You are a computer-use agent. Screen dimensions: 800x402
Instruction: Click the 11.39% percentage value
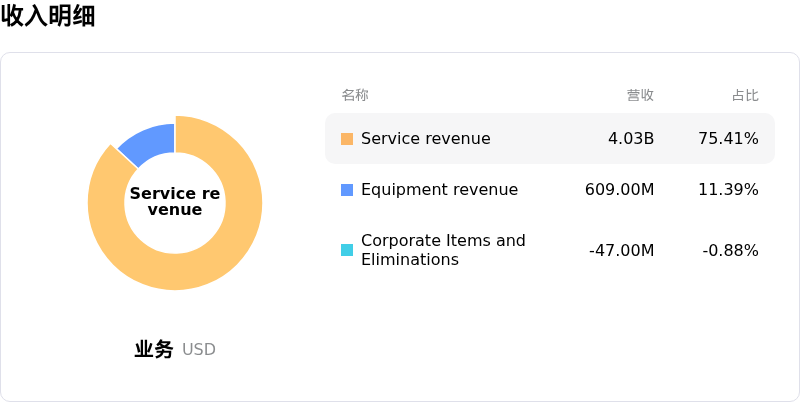[728, 190]
